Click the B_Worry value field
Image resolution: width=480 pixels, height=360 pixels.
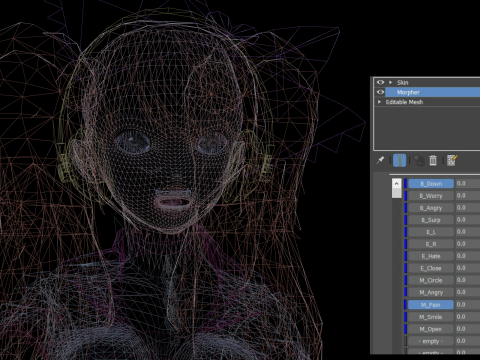pos(468,196)
